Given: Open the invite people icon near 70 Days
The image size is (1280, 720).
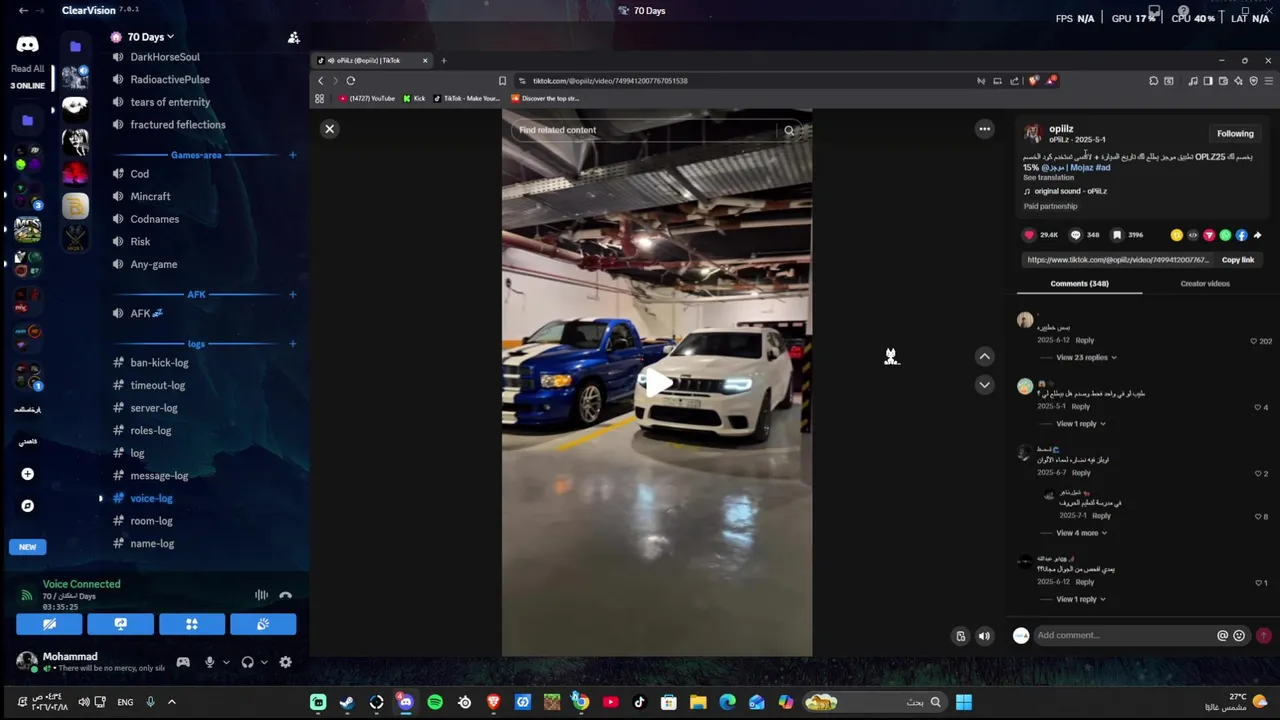Looking at the screenshot, I should pyautogui.click(x=293, y=37).
